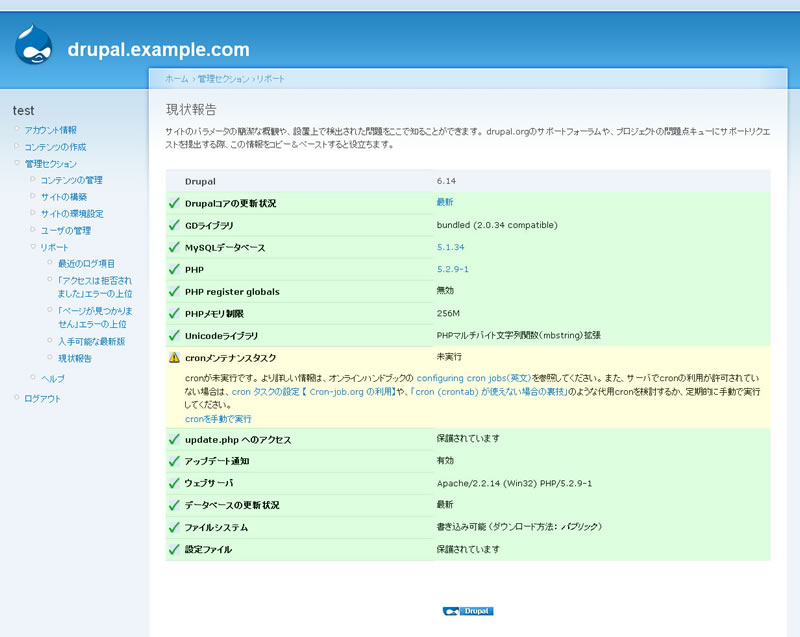This screenshot has width=800, height=637.
Task: Click the green checkmark beside データベースの更新状況
Action: [x=174, y=505]
